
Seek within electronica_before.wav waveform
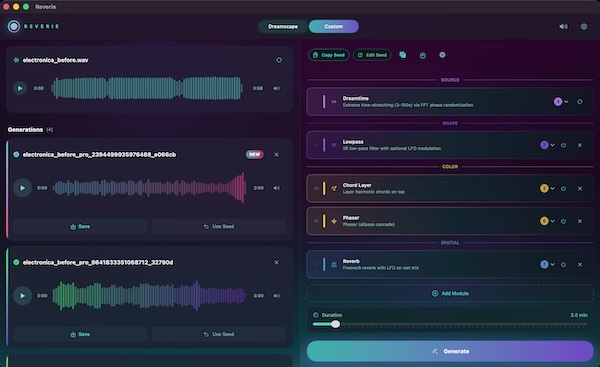tap(147, 88)
